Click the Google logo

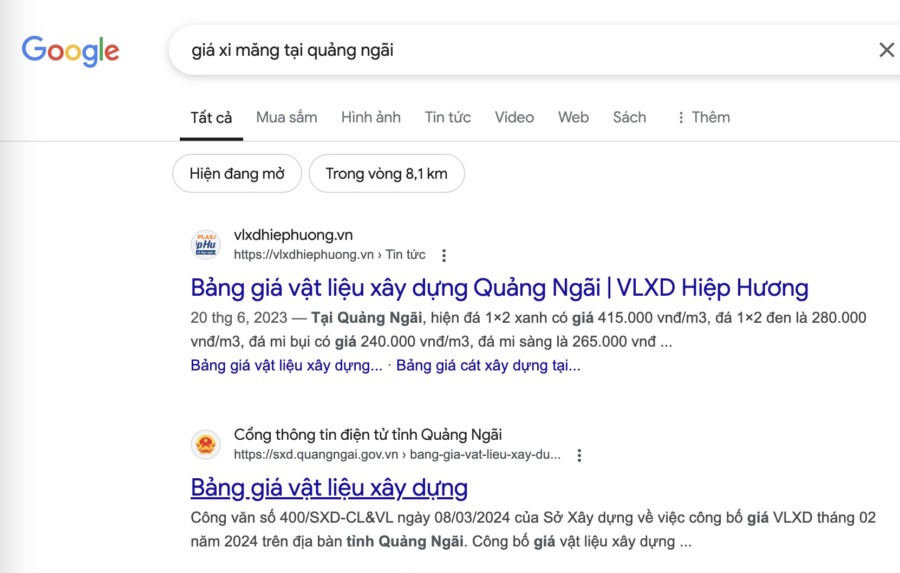70,51
